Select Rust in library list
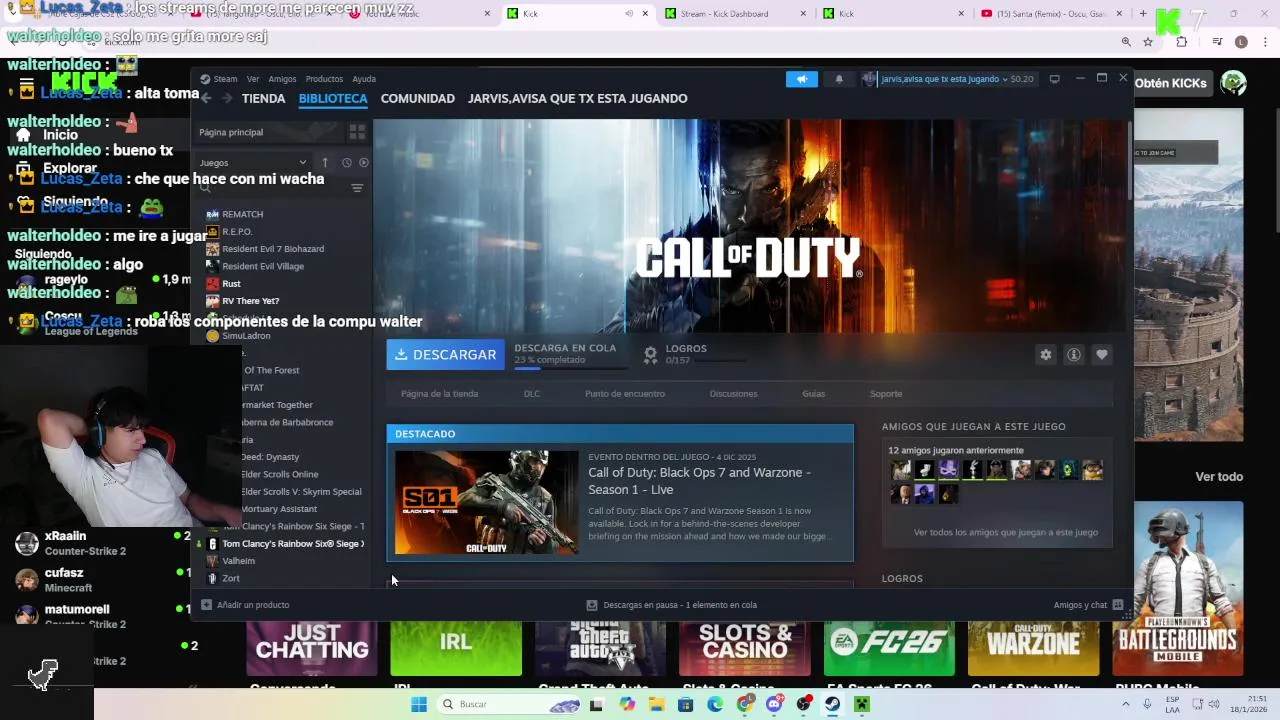This screenshot has width=1280, height=720. (231, 283)
